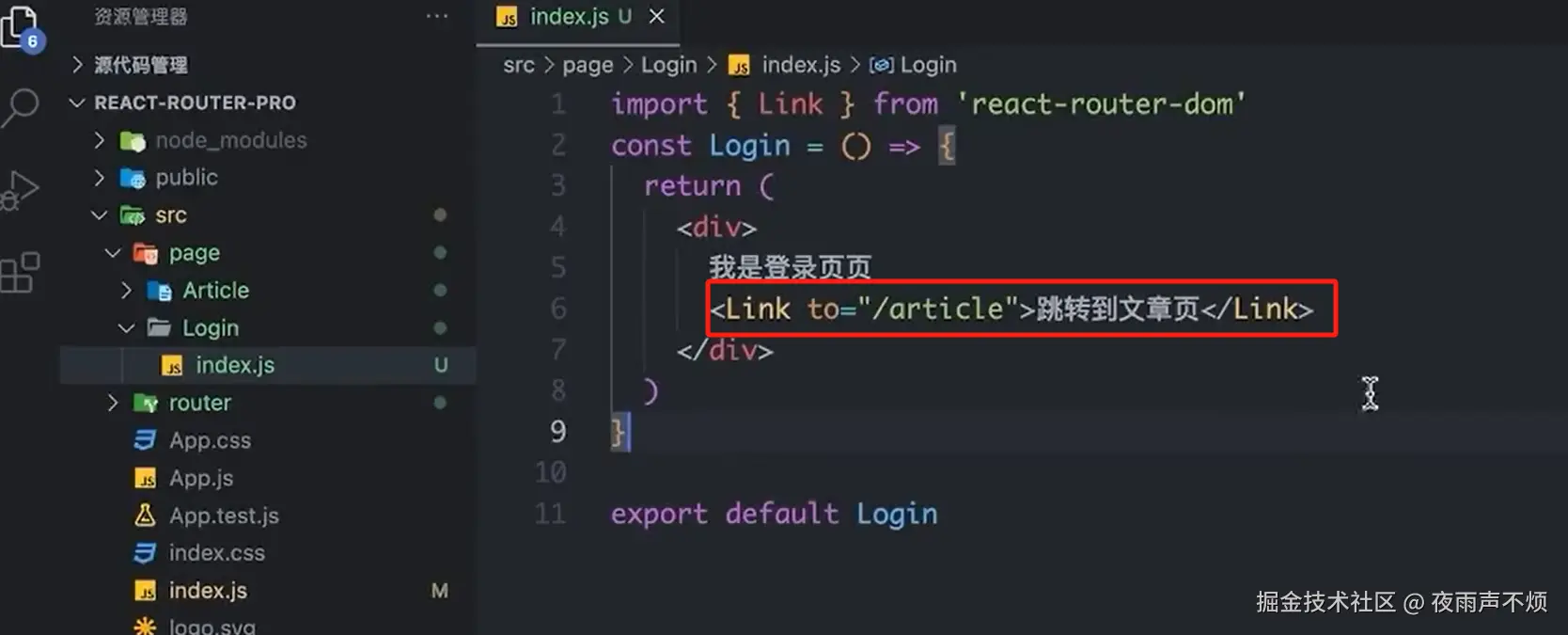Click the App.test.js flask icon
1568x635 pixels.
coord(145,516)
